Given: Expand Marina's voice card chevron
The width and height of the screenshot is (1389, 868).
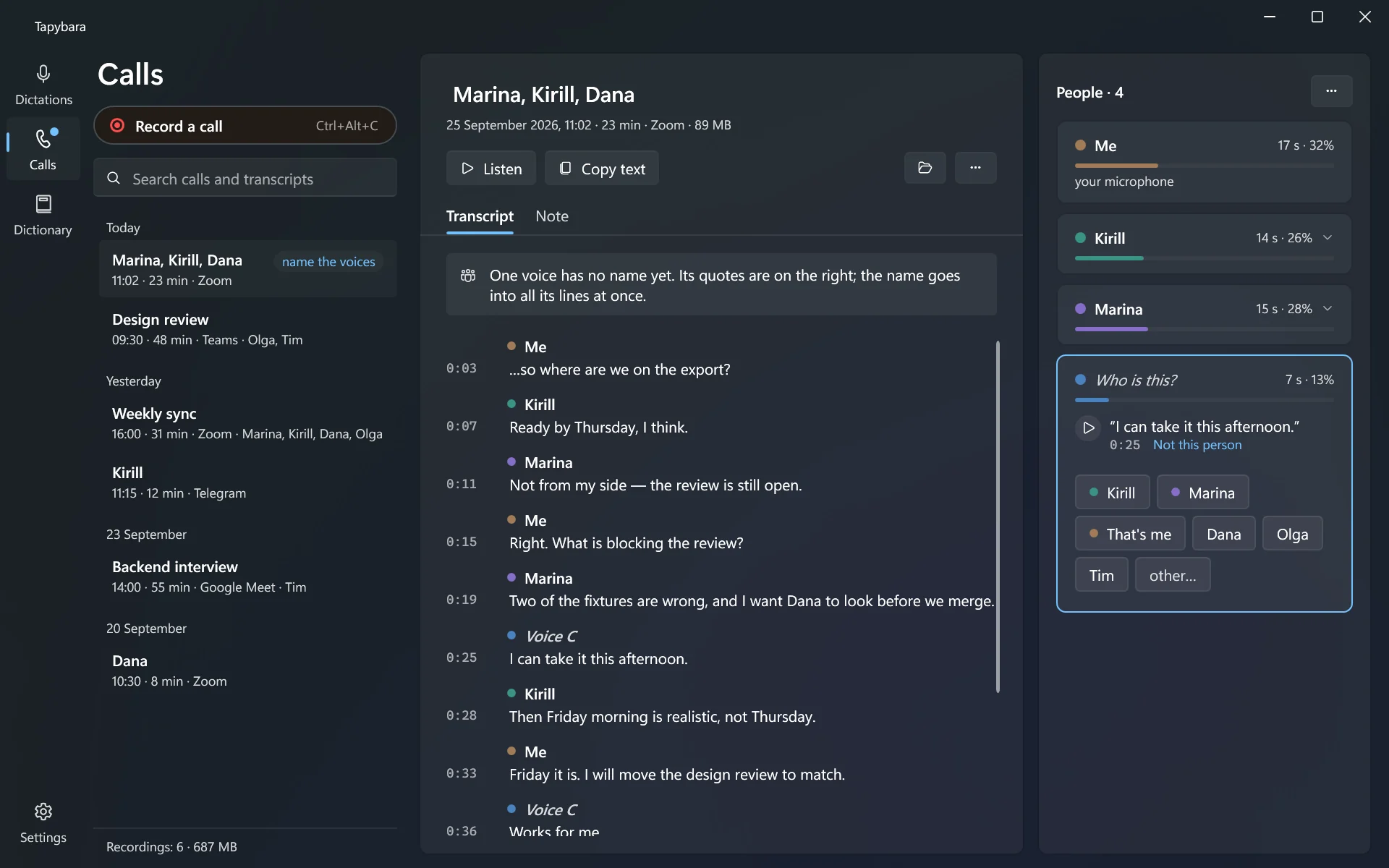Looking at the screenshot, I should 1328,308.
